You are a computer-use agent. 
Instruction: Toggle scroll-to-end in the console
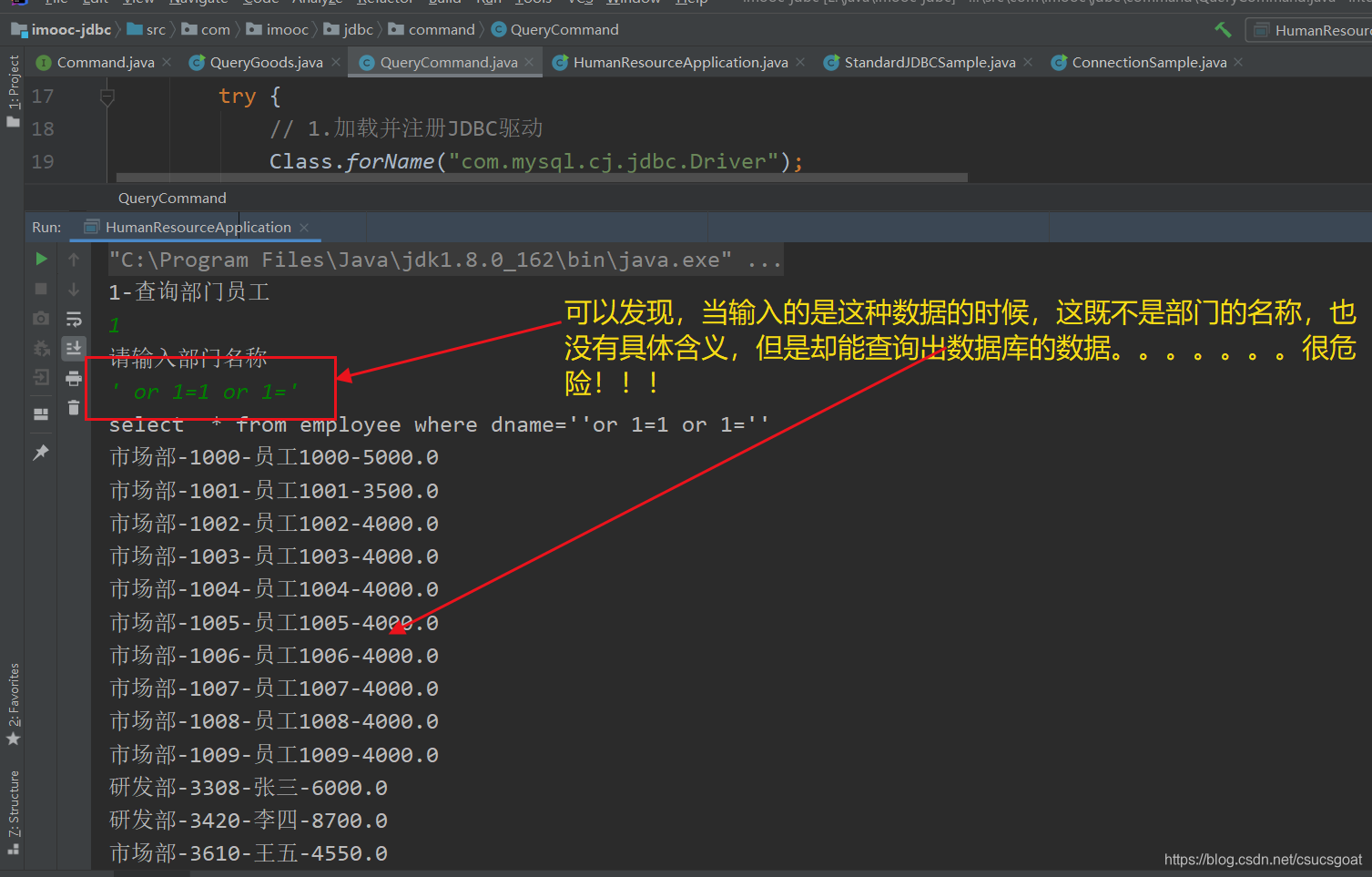[x=74, y=347]
